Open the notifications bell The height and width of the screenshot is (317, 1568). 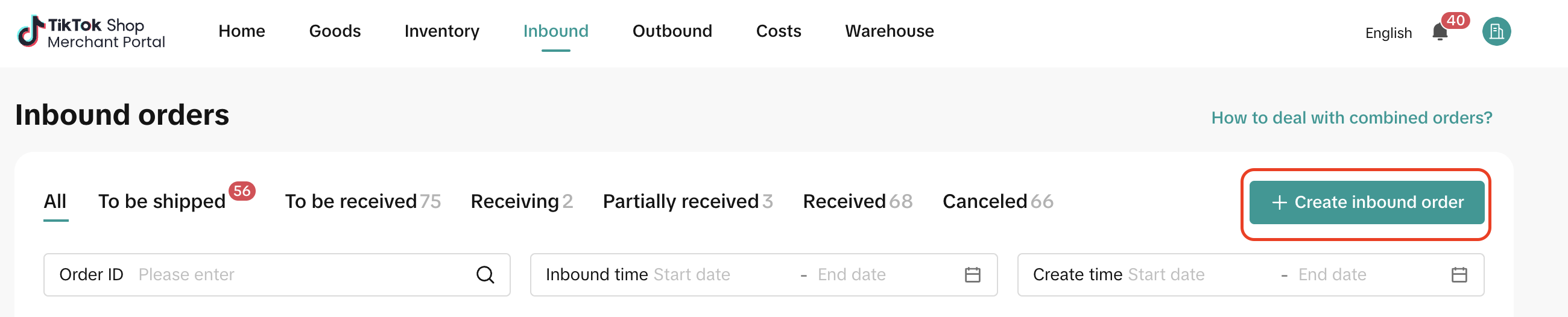[1440, 33]
